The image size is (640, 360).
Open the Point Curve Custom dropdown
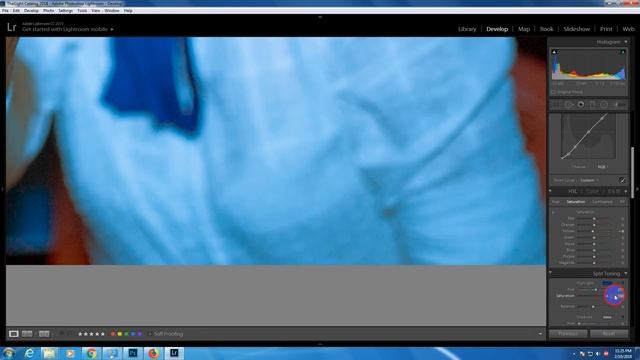pyautogui.click(x=589, y=180)
